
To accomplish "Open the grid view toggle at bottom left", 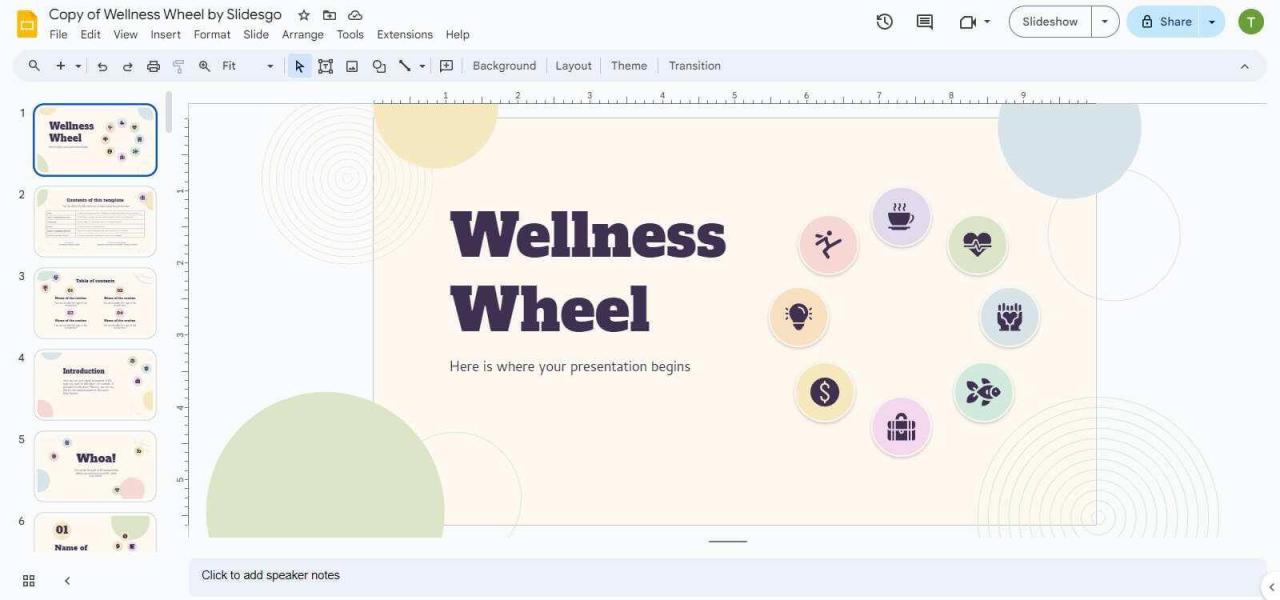I will 27,580.
